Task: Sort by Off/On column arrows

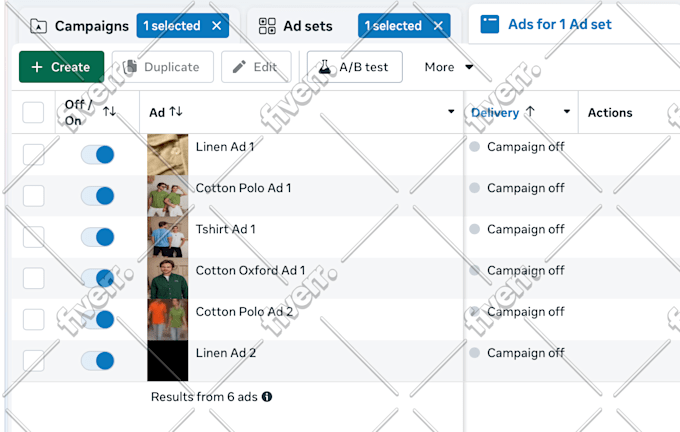Action: point(109,111)
